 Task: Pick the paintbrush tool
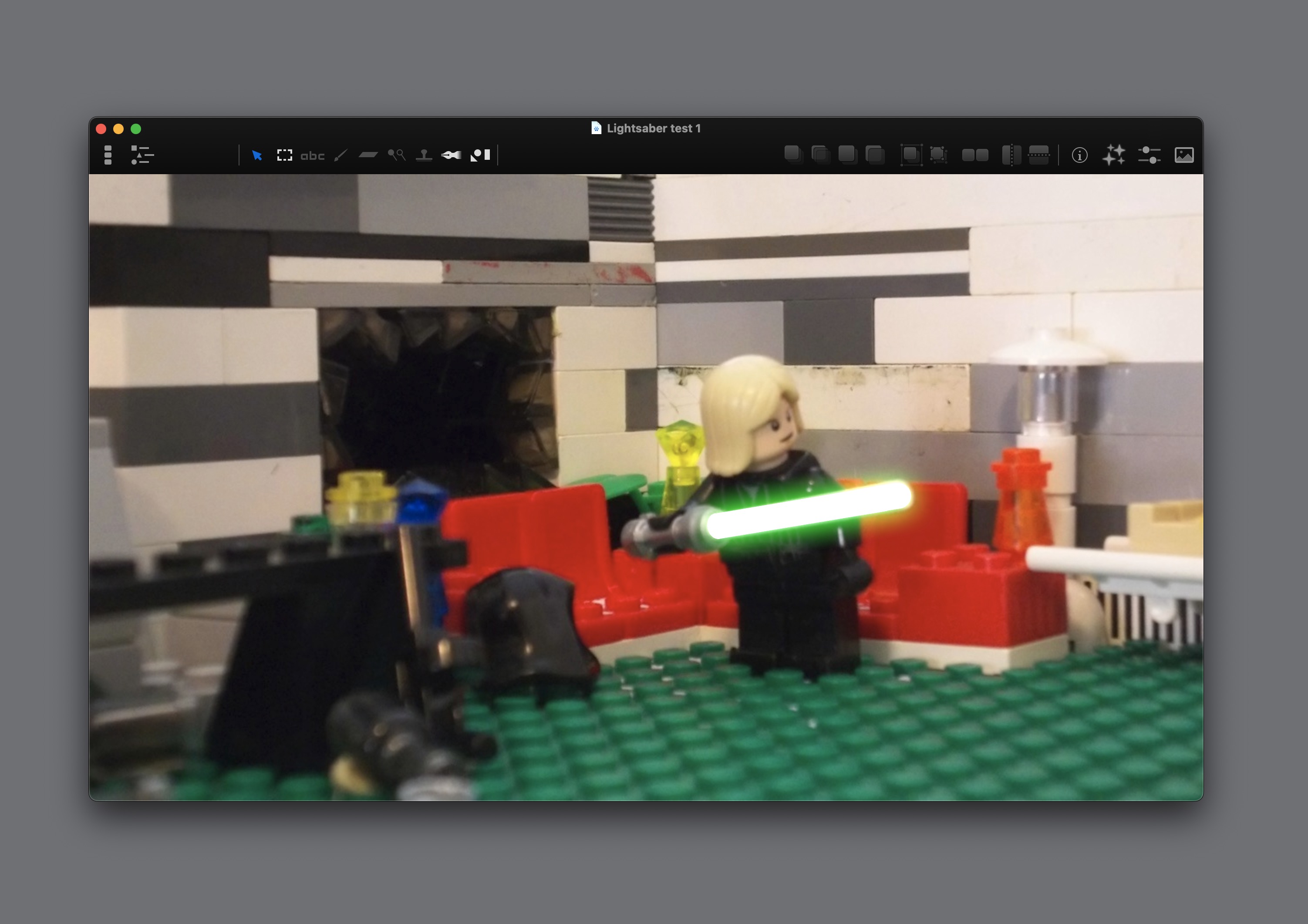[x=340, y=155]
